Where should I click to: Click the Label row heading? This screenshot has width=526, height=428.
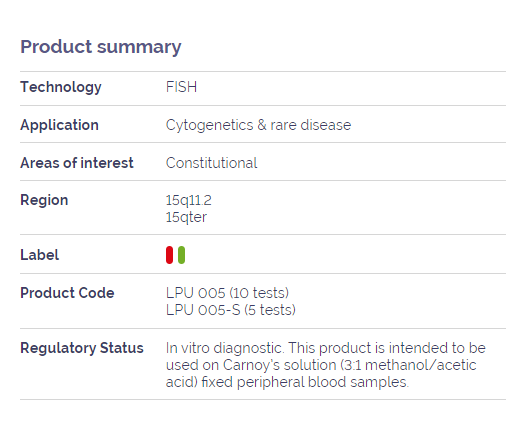click(40, 255)
